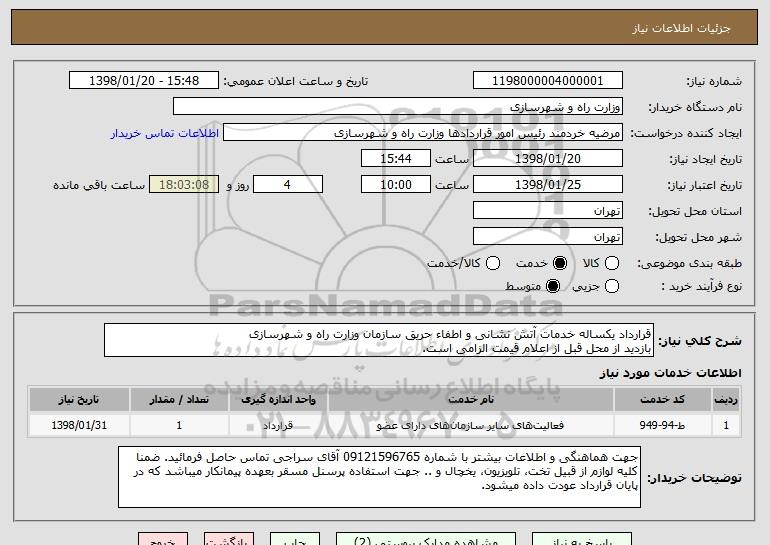The width and height of the screenshot is (770, 545).
Task: Click the خروج exit button
Action: [163, 539]
